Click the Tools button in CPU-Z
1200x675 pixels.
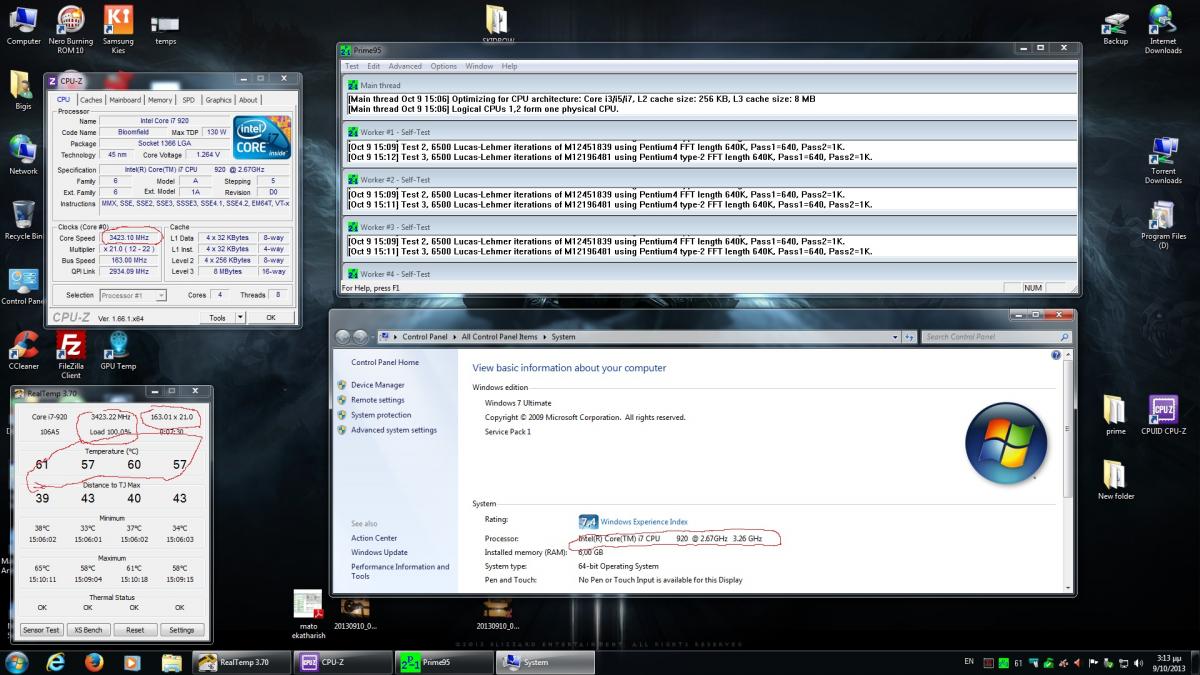217,317
